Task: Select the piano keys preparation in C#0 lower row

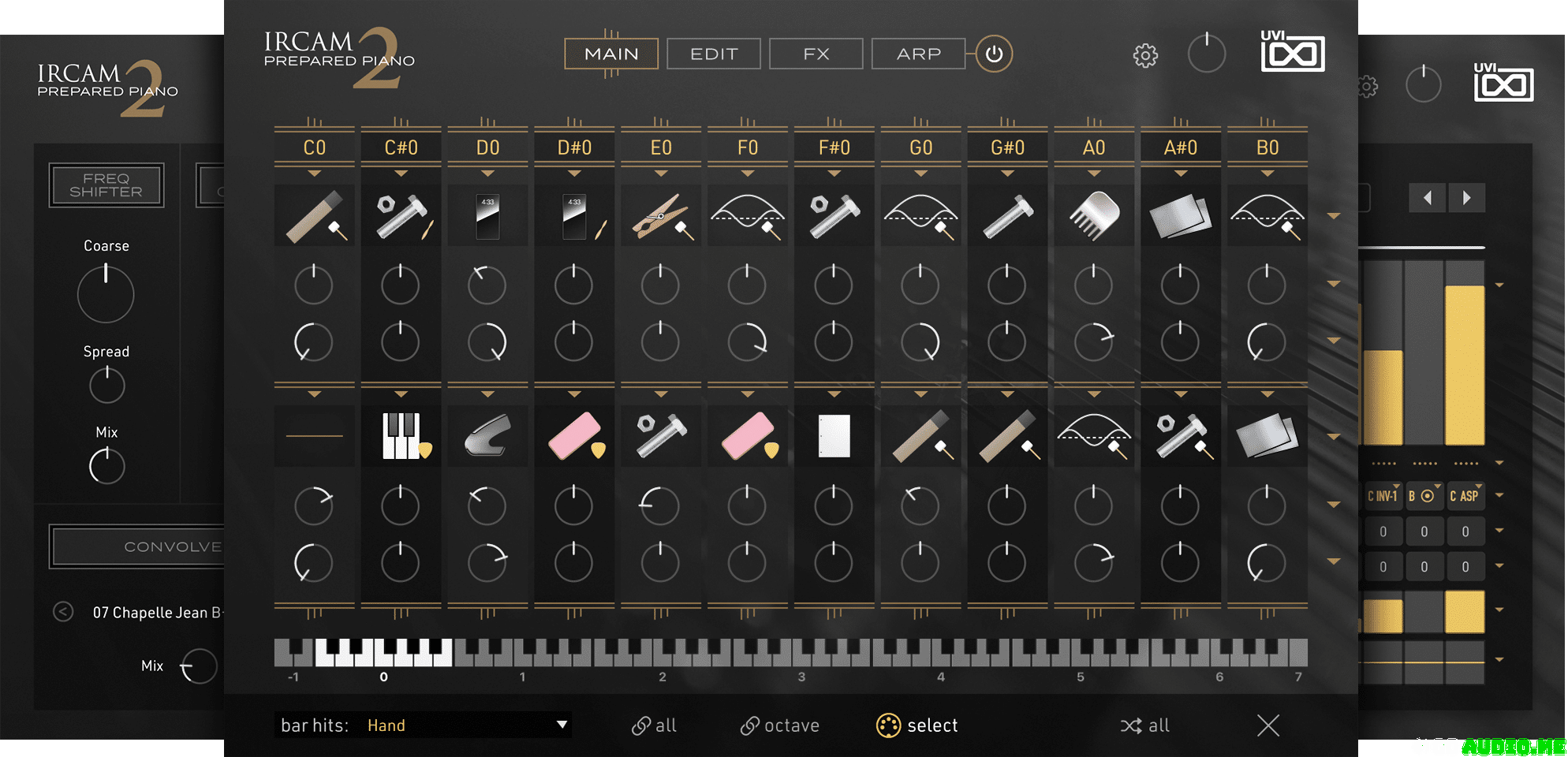Action: click(401, 435)
